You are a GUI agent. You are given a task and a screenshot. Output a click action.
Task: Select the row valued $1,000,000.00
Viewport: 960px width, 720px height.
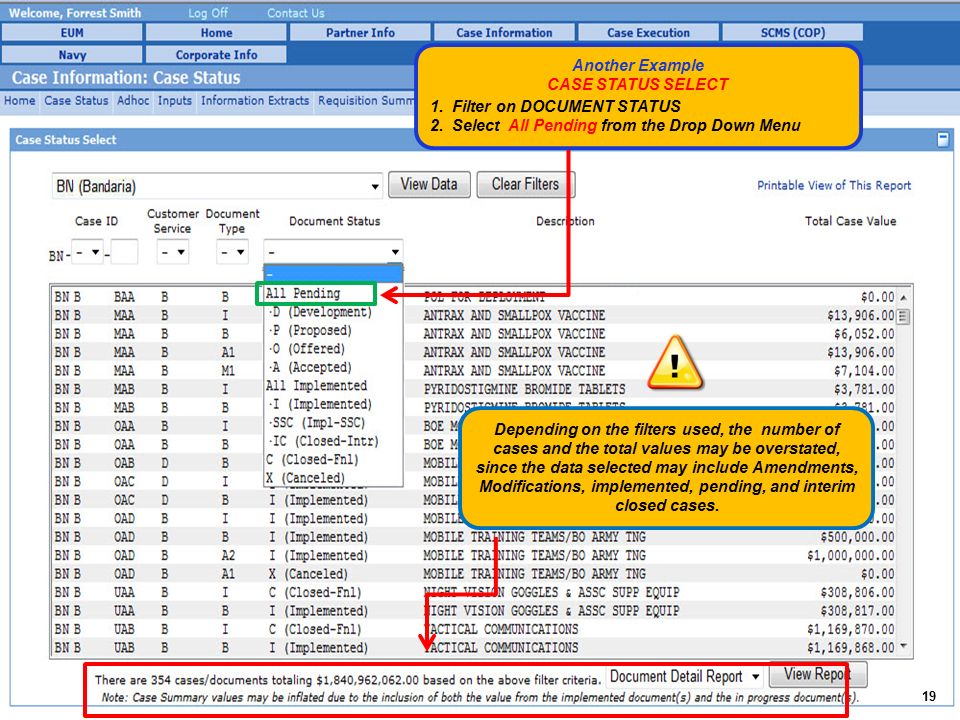[474, 555]
